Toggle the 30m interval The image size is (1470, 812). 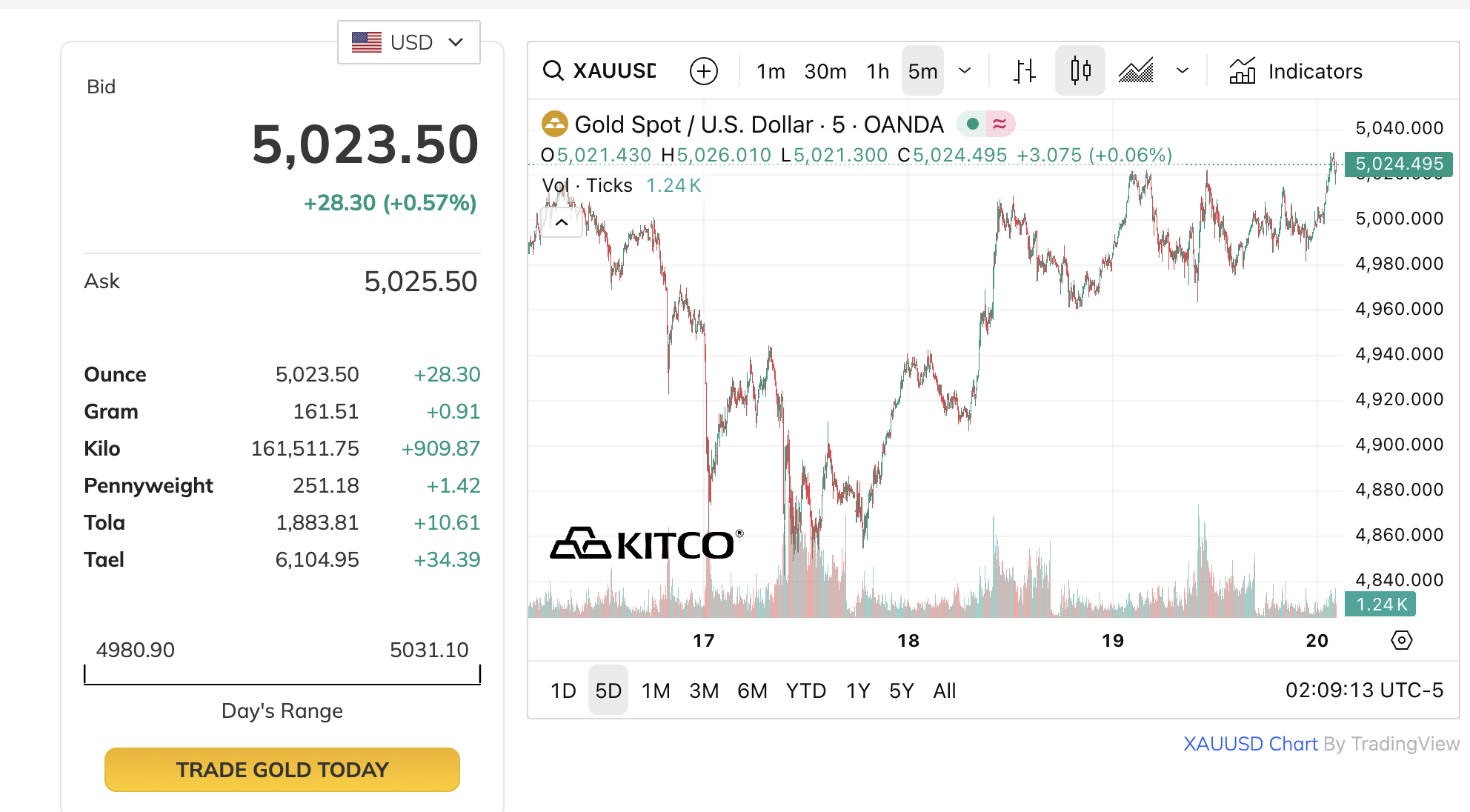tap(825, 71)
